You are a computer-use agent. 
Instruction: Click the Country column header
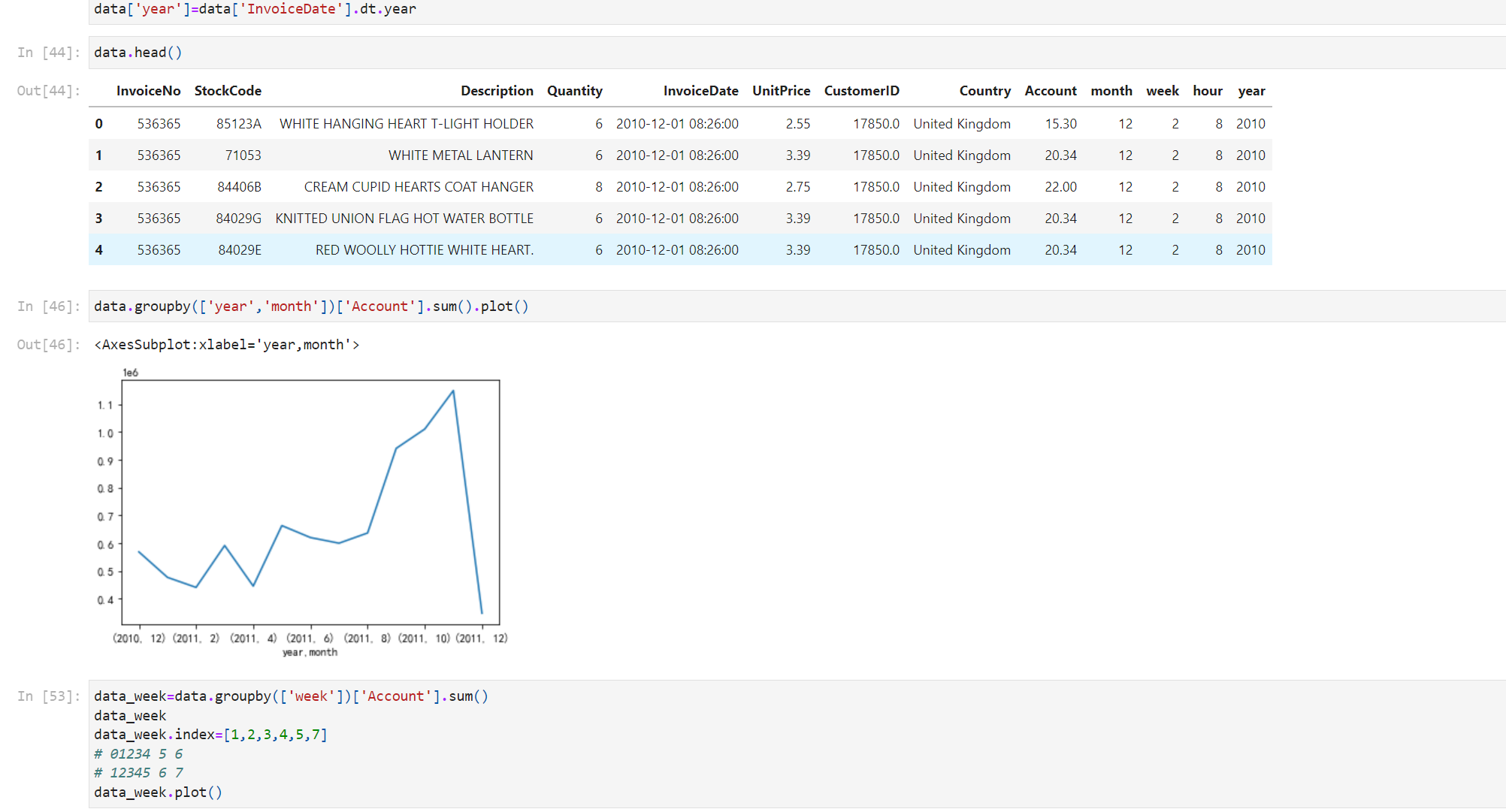(x=984, y=91)
